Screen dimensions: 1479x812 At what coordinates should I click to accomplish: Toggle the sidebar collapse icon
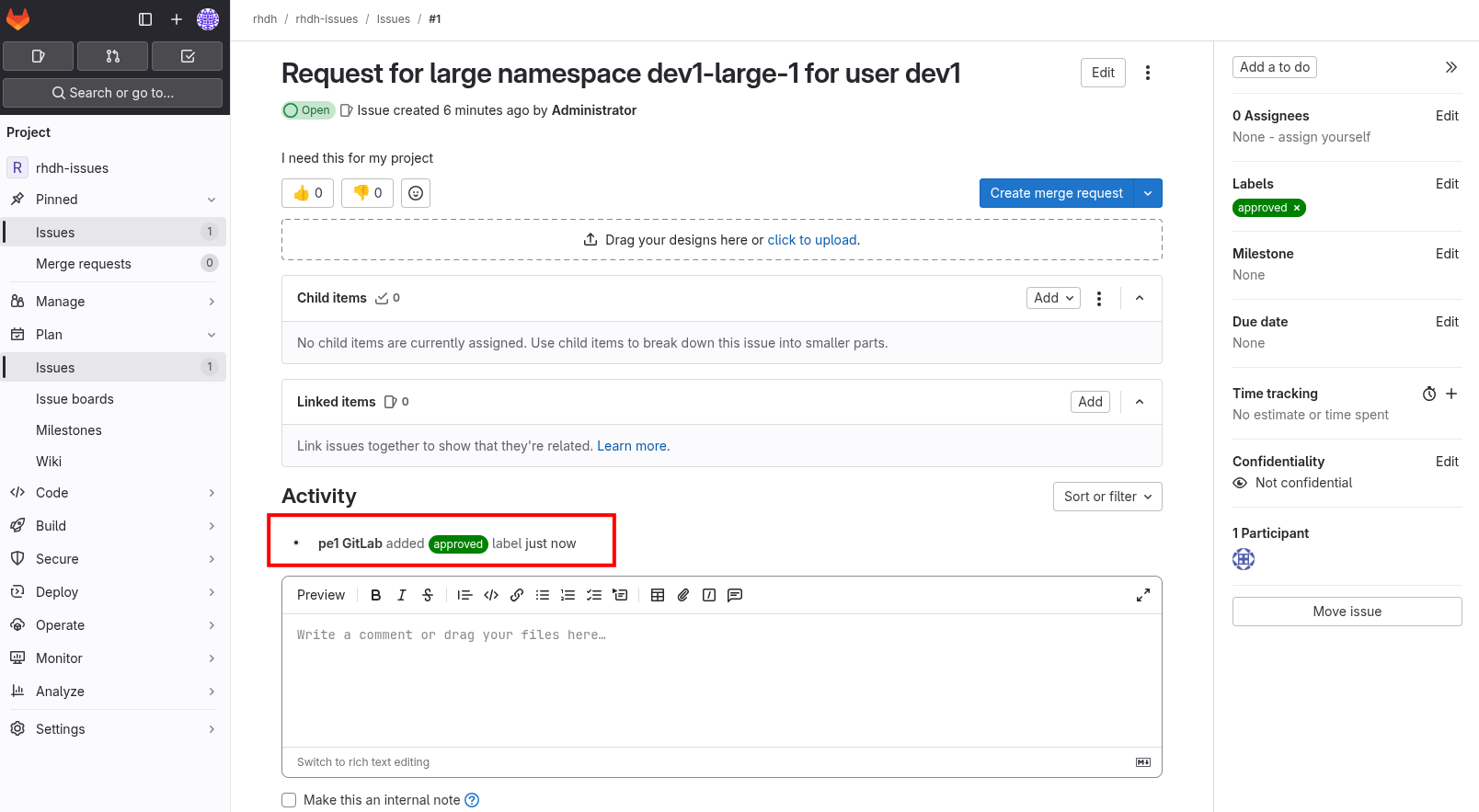pos(145,18)
